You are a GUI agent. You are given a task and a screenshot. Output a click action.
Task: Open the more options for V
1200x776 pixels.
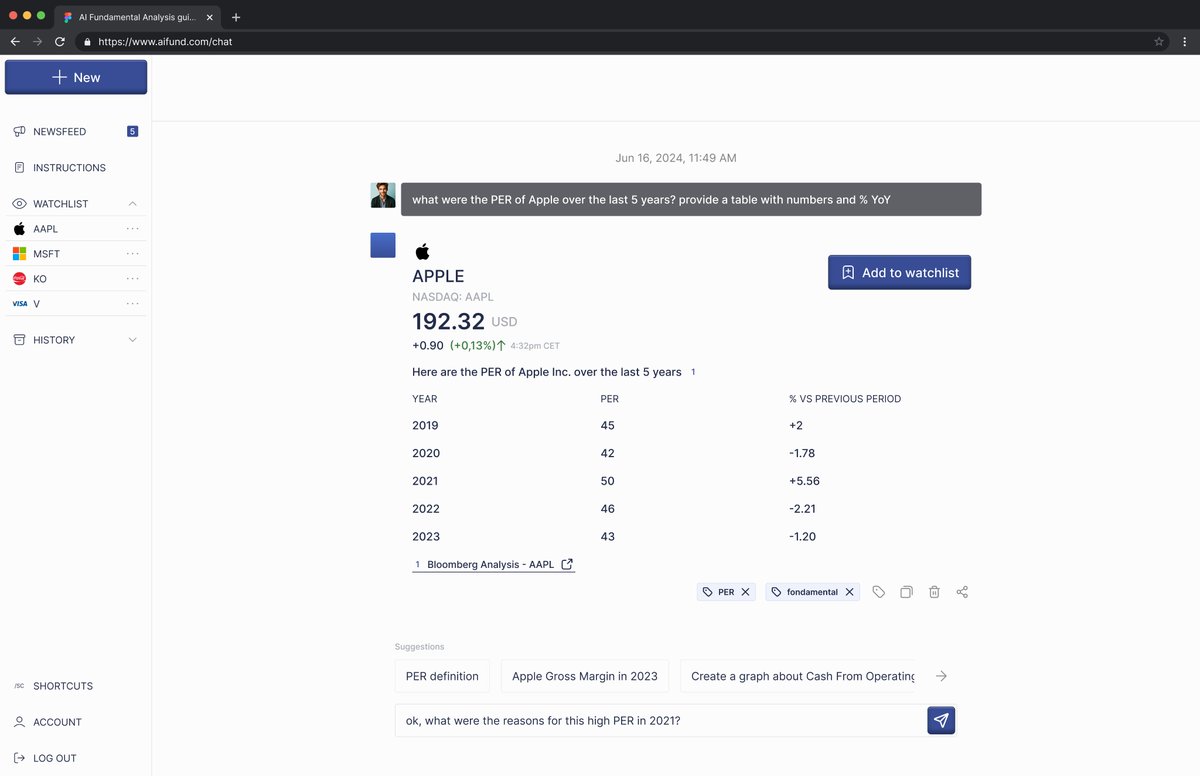pos(133,303)
